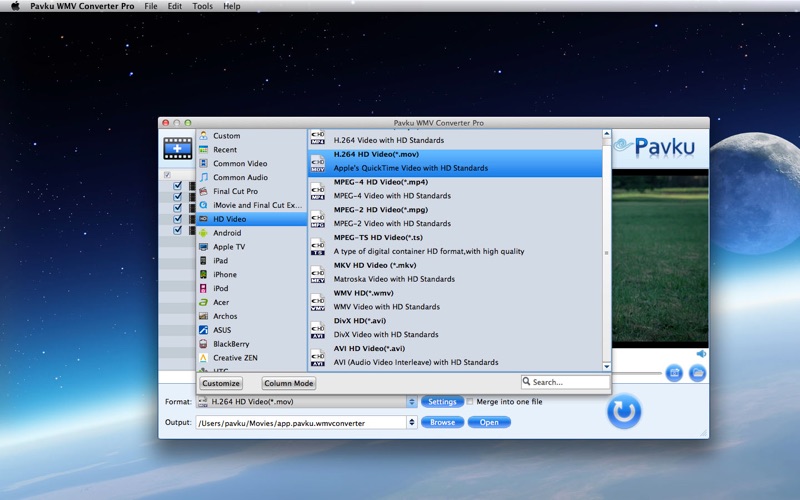Open the Apple TV category
This screenshot has height=500, width=800.
click(252, 246)
